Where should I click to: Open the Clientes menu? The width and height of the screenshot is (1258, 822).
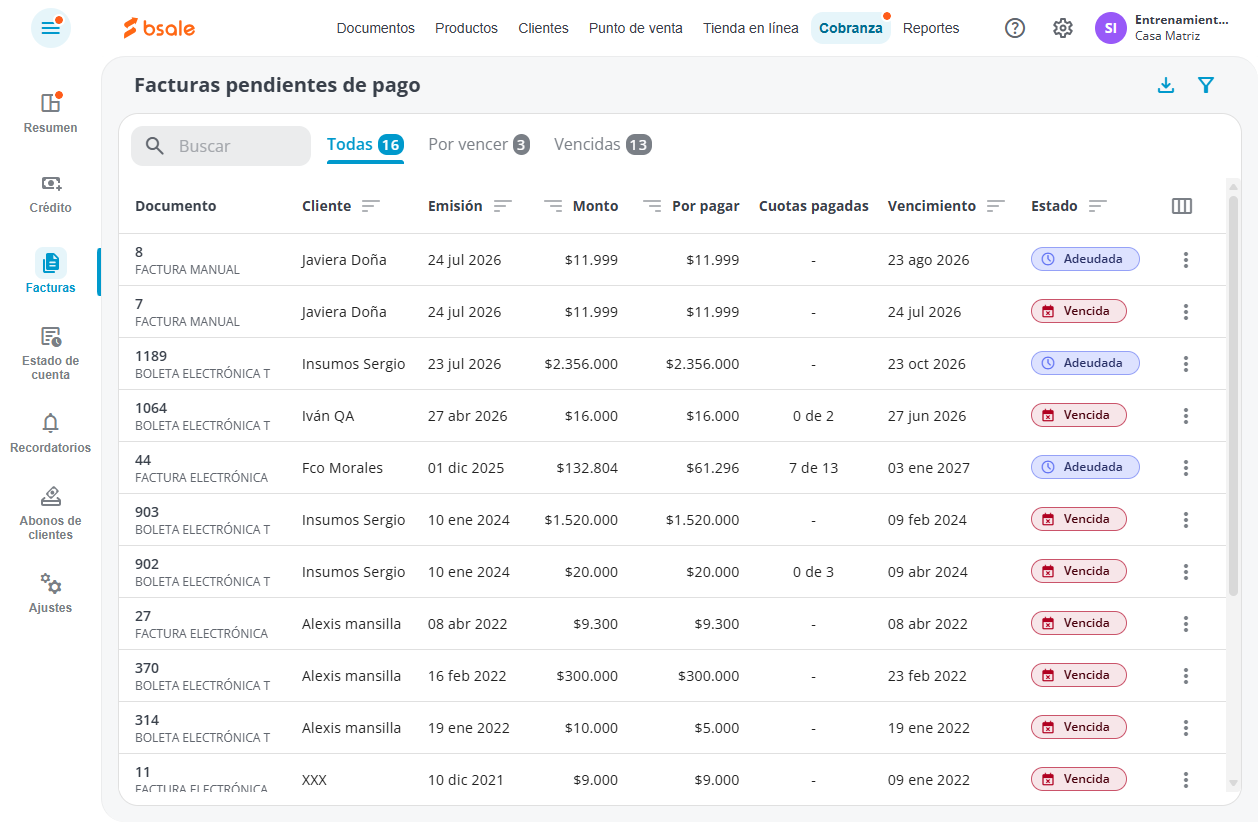(x=543, y=28)
